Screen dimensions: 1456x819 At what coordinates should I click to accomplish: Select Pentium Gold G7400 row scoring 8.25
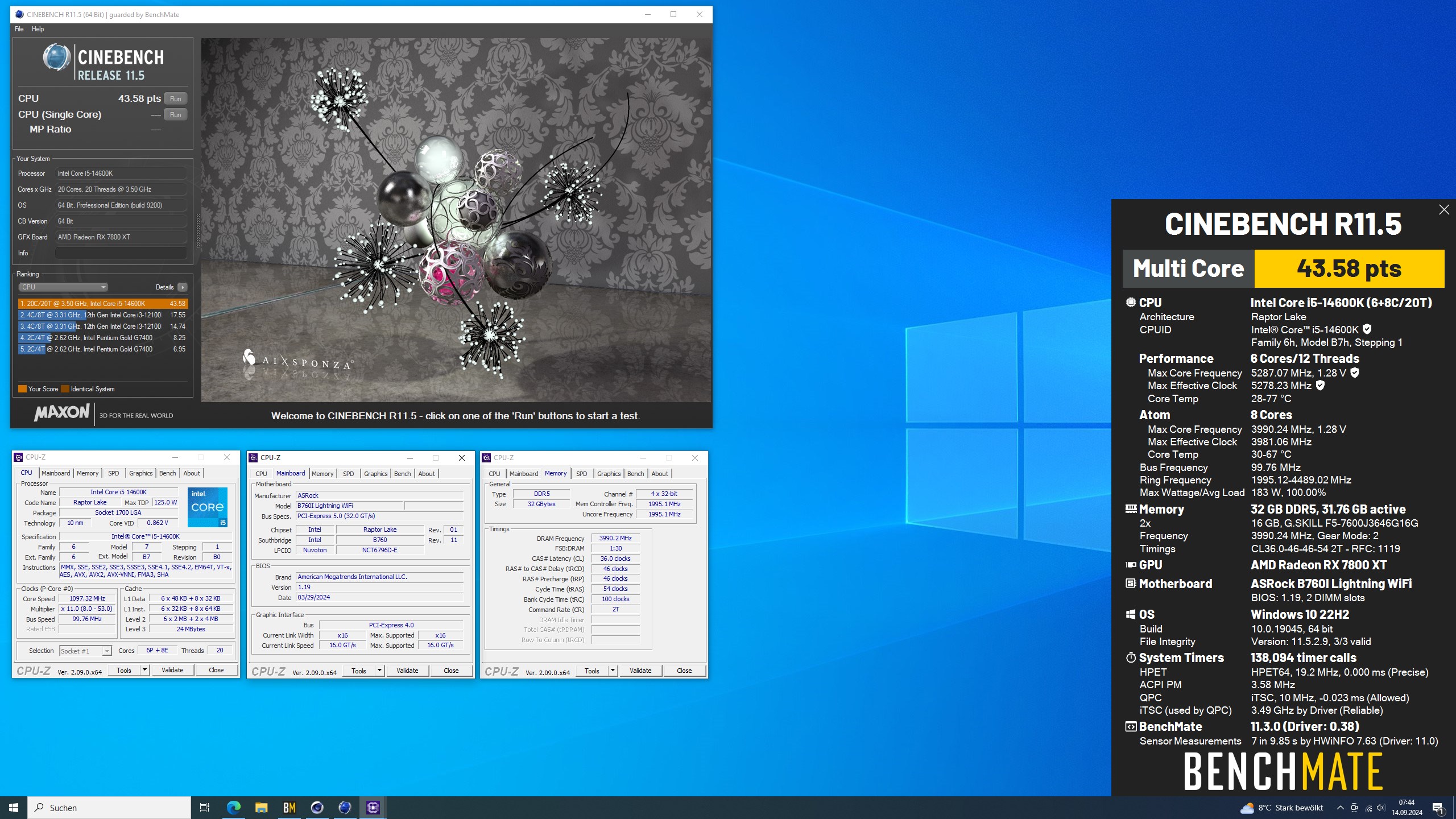(x=103, y=338)
